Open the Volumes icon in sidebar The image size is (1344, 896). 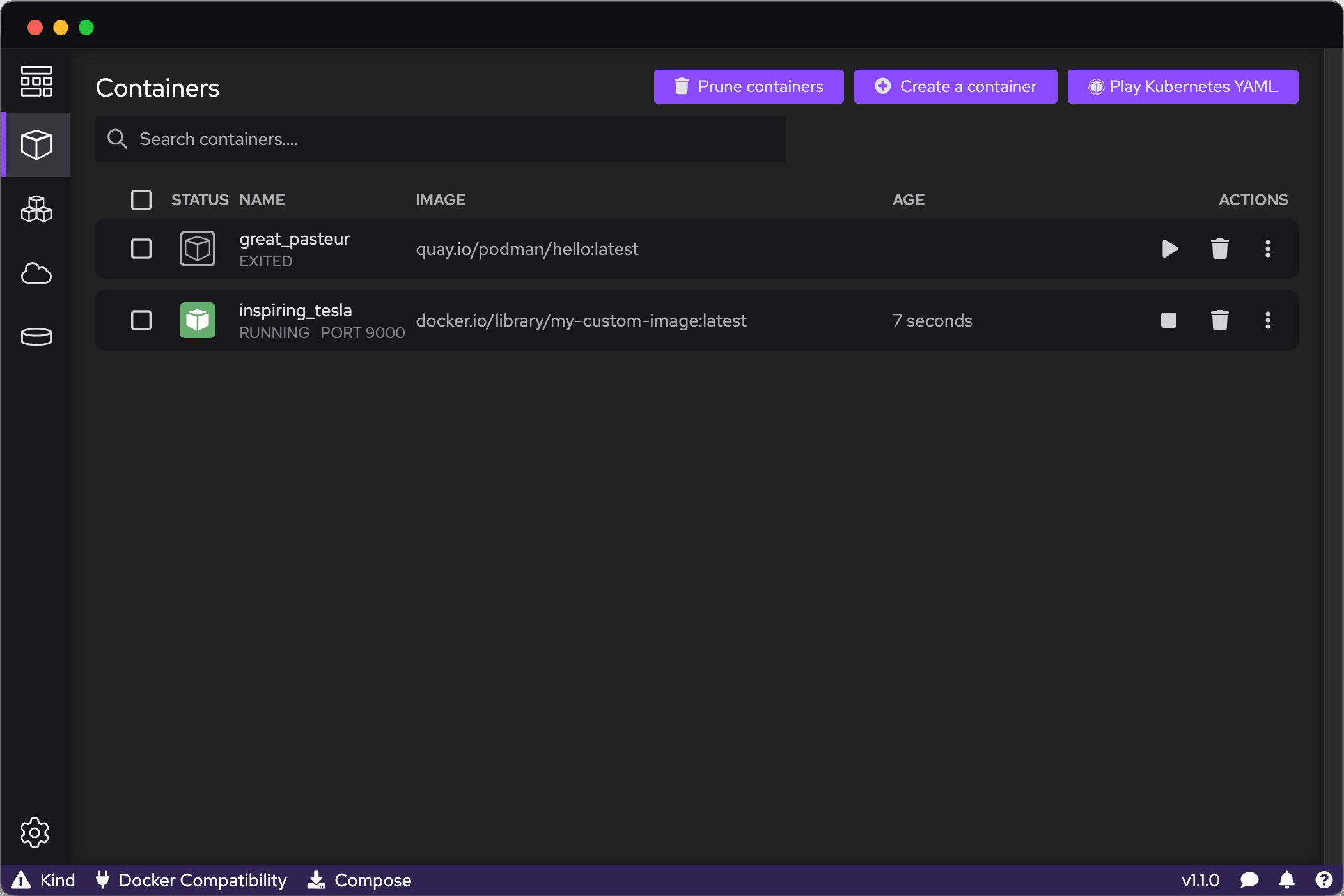coord(36,337)
